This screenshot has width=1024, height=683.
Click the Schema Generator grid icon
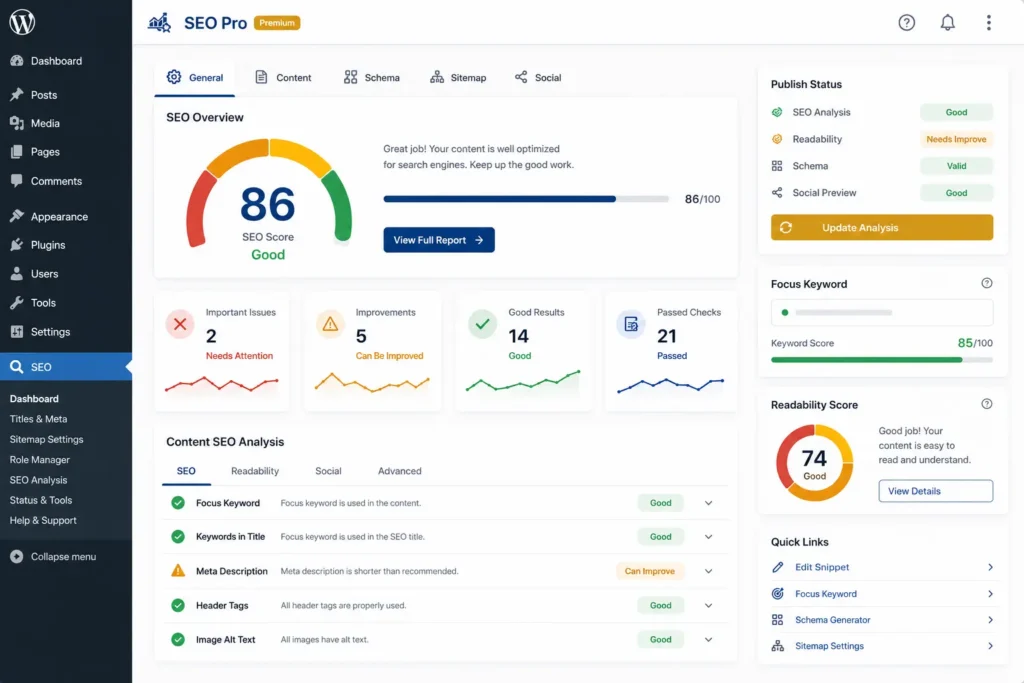(777, 620)
